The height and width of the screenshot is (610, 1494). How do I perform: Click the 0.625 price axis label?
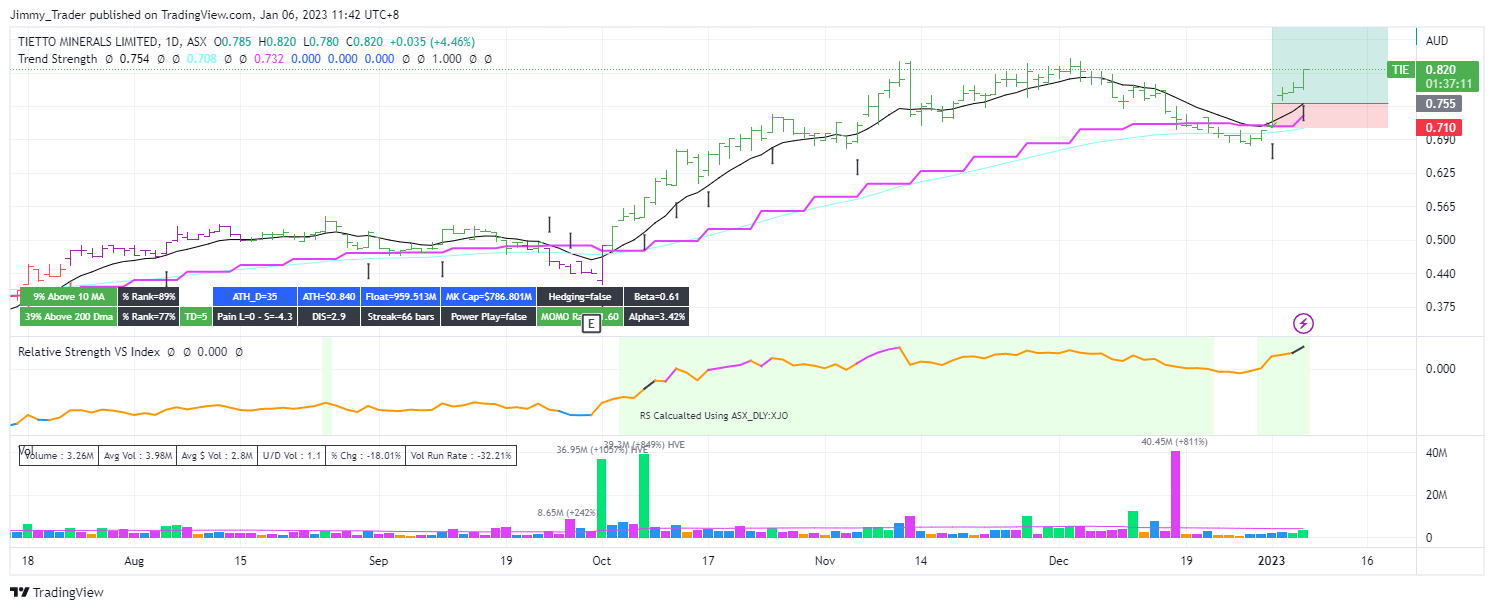coord(1439,173)
